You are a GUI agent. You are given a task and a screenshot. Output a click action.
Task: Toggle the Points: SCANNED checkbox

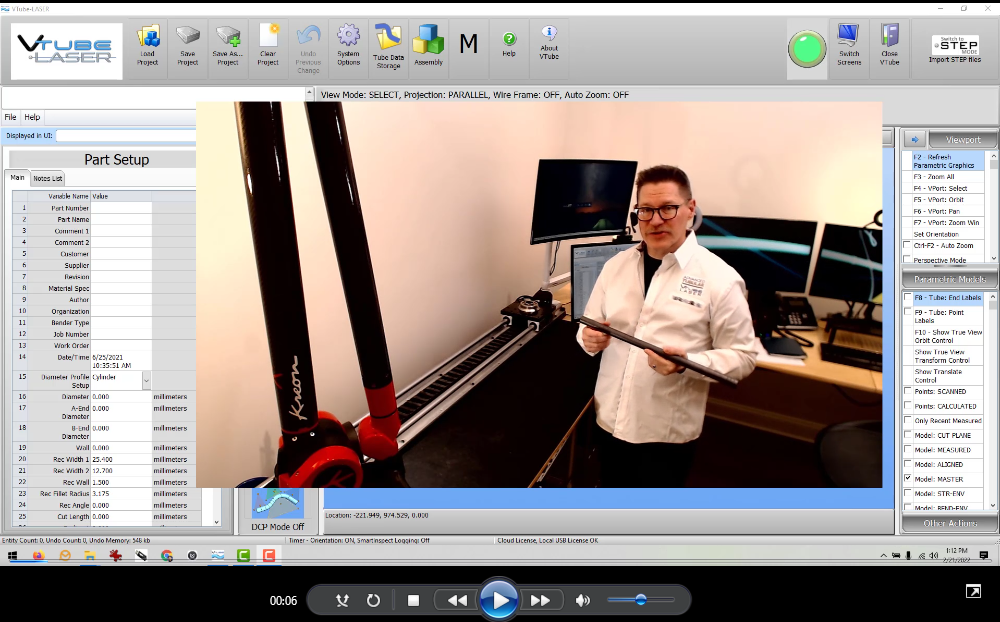(907, 391)
